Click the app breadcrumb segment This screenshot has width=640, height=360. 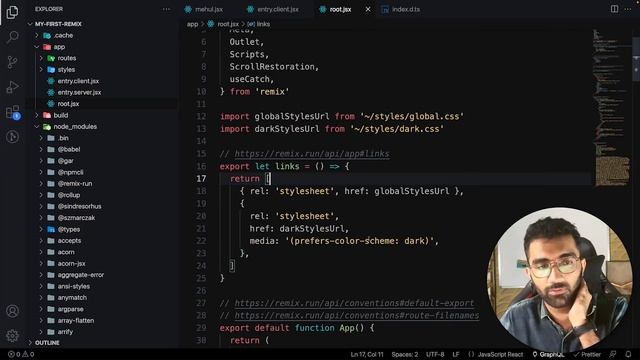click(x=192, y=24)
